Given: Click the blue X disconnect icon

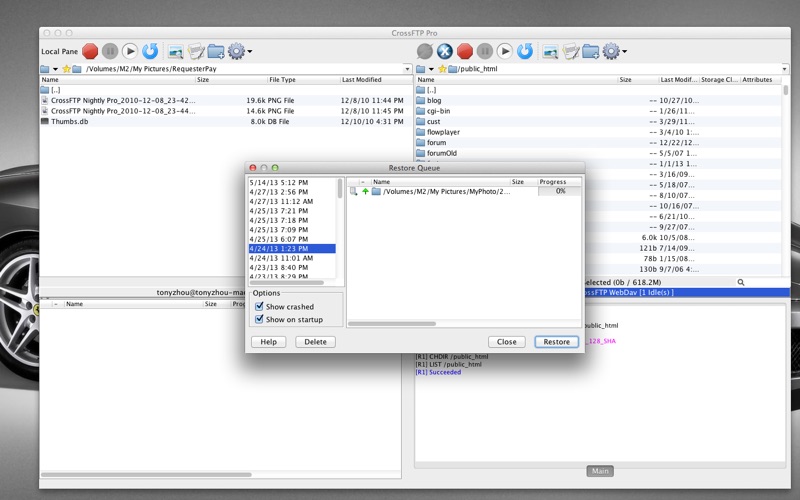Looking at the screenshot, I should click(445, 50).
